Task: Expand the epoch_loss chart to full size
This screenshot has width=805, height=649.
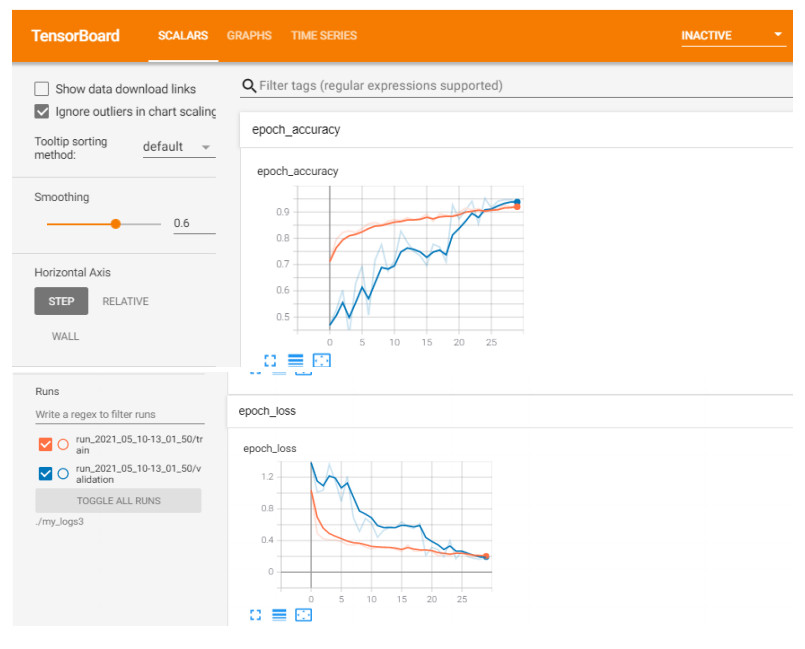Action: point(255,614)
